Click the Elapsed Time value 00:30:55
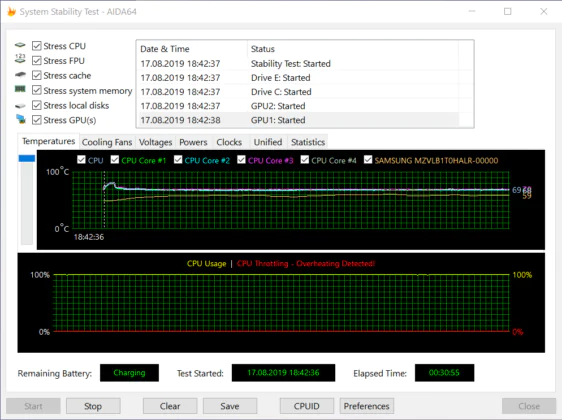 [444, 373]
